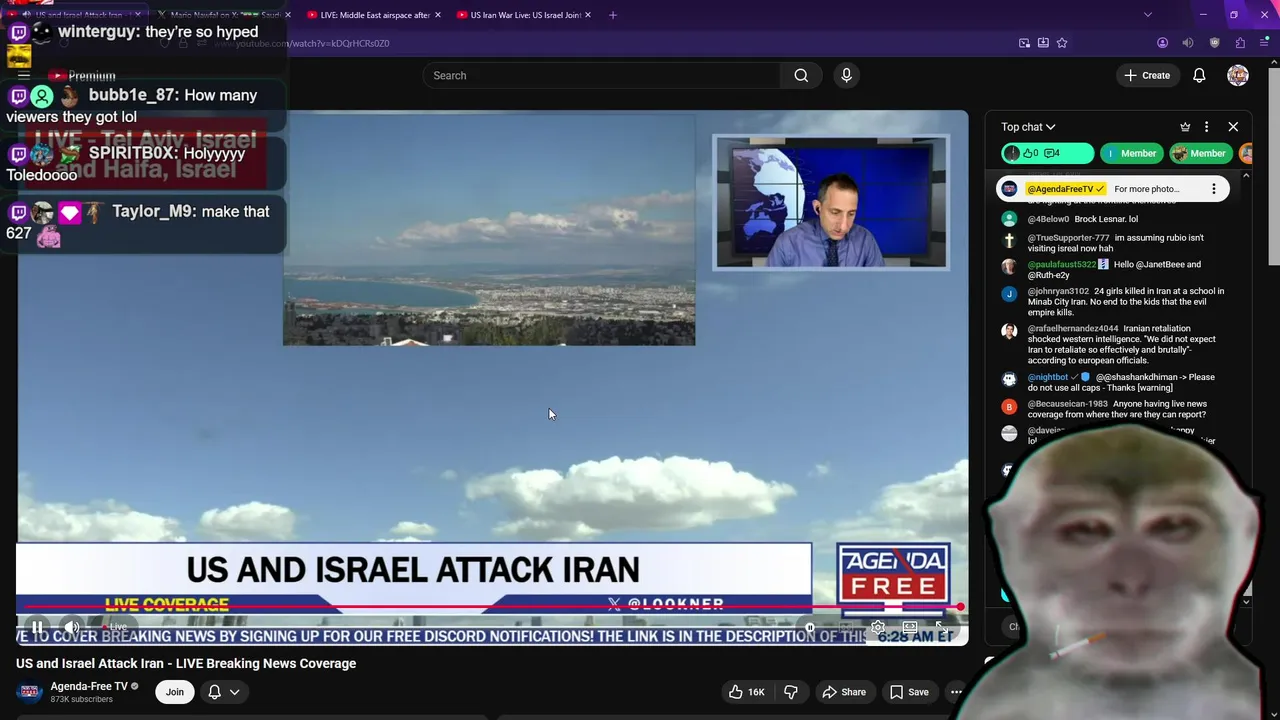Switch player to theater mode
Image resolution: width=1280 pixels, height=720 pixels.
pyautogui.click(x=910, y=628)
